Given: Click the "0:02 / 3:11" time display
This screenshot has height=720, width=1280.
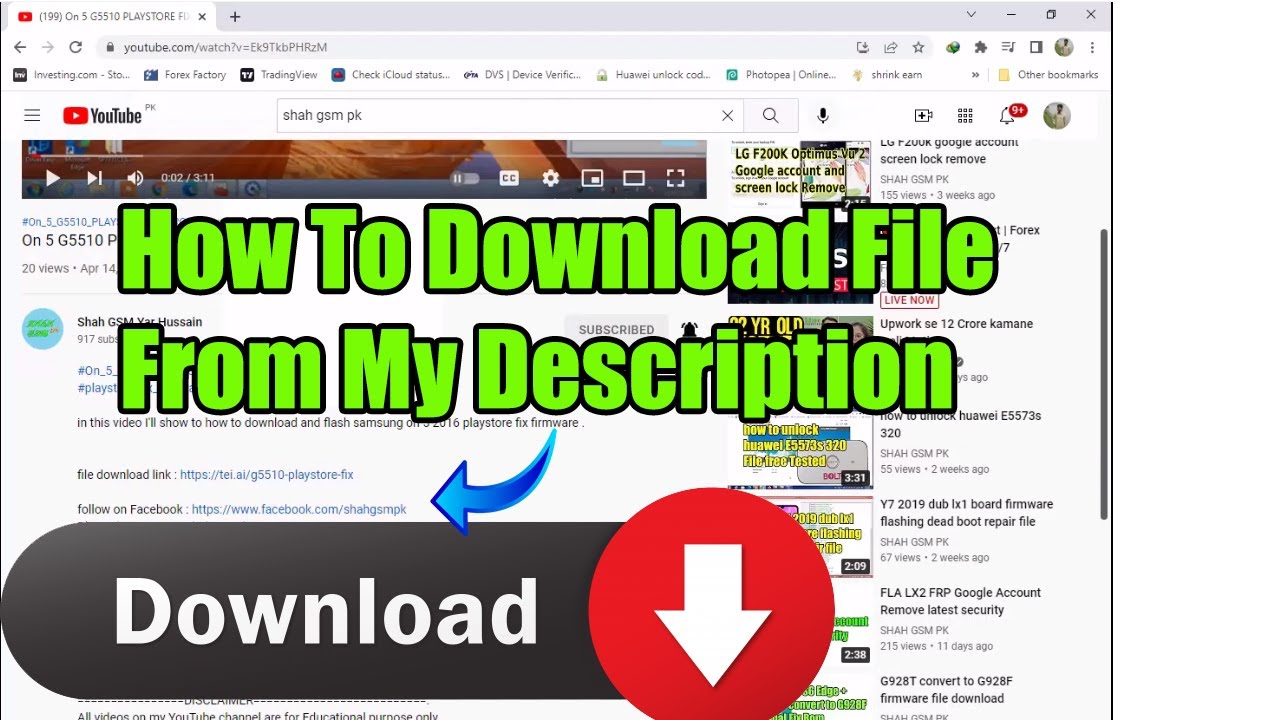Looking at the screenshot, I should point(188,178).
